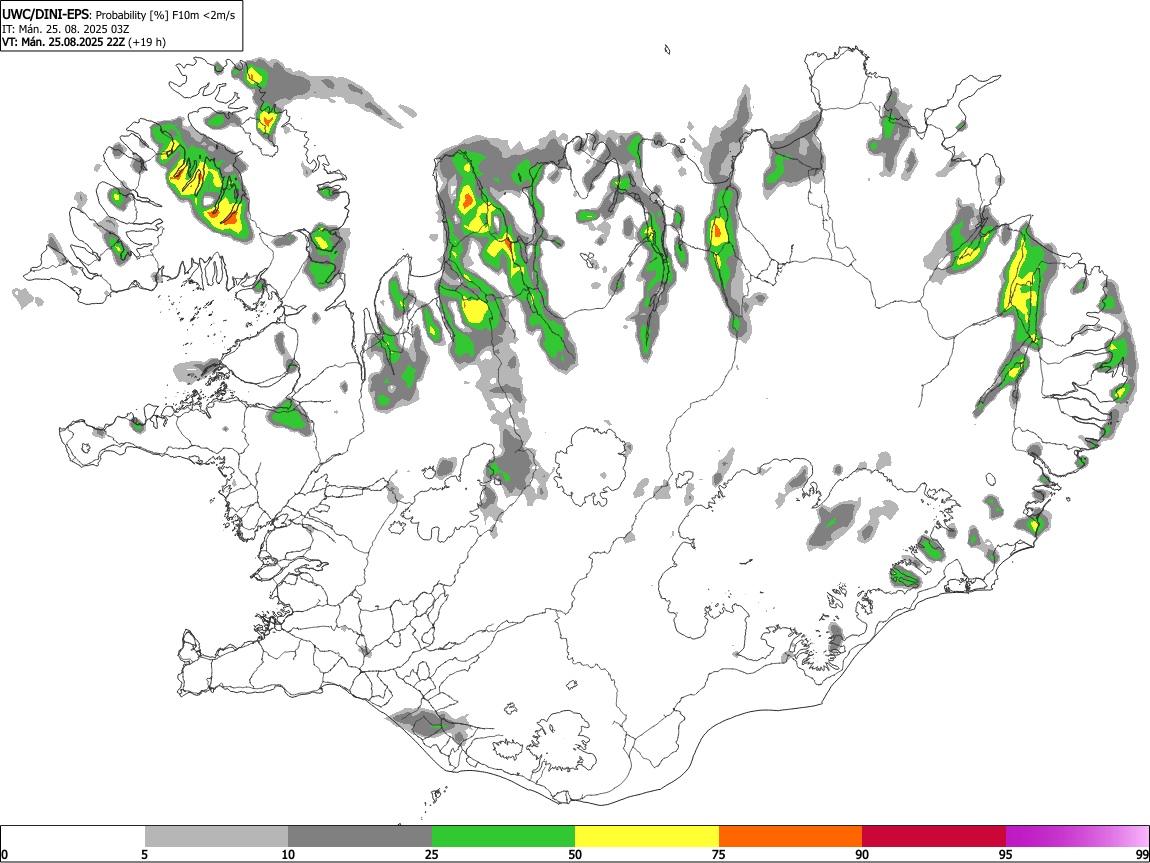
Task: Click the light gray 5-10% legend swatch
Action: click(x=216, y=837)
